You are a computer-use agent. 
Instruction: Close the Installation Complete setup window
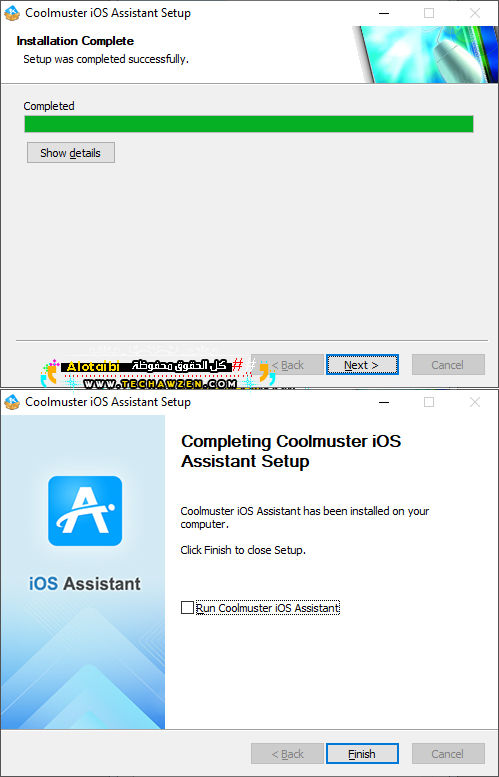(x=475, y=13)
